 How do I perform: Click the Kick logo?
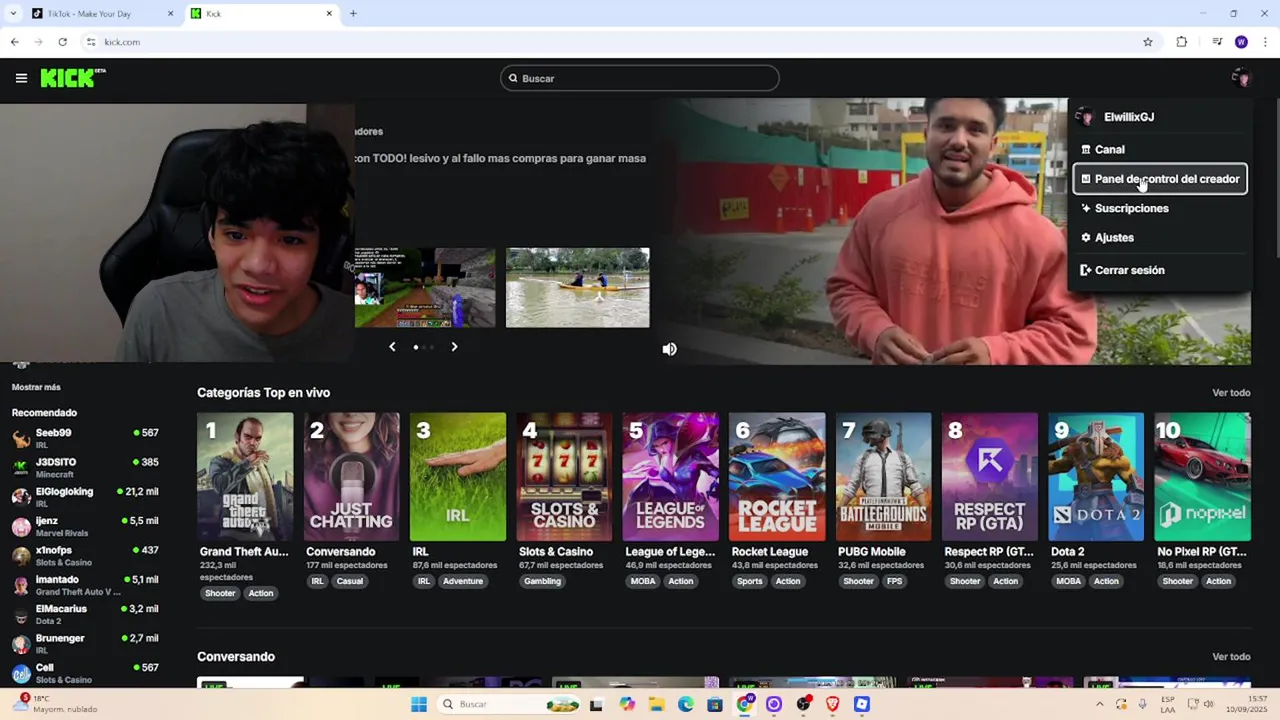click(73, 78)
